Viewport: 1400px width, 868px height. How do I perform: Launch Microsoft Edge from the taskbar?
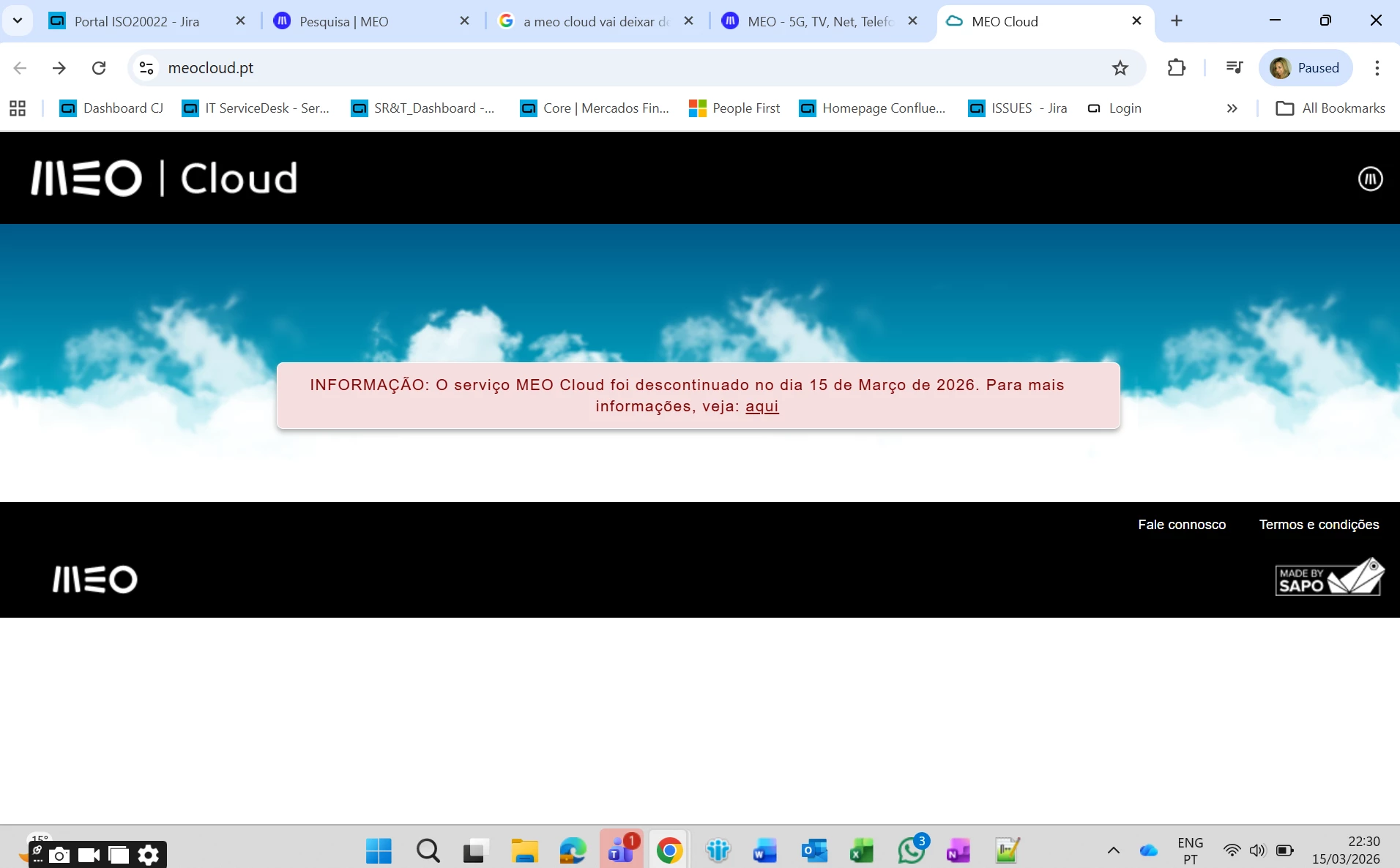pos(573,850)
